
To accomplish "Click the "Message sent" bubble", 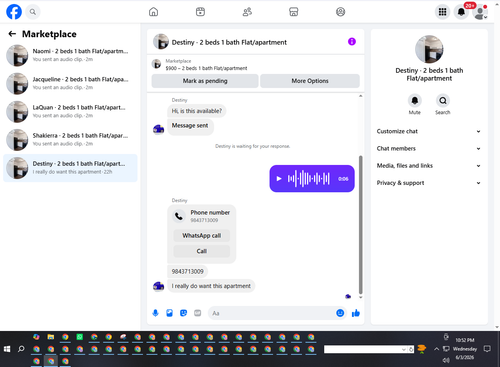I will pyautogui.click(x=190, y=126).
